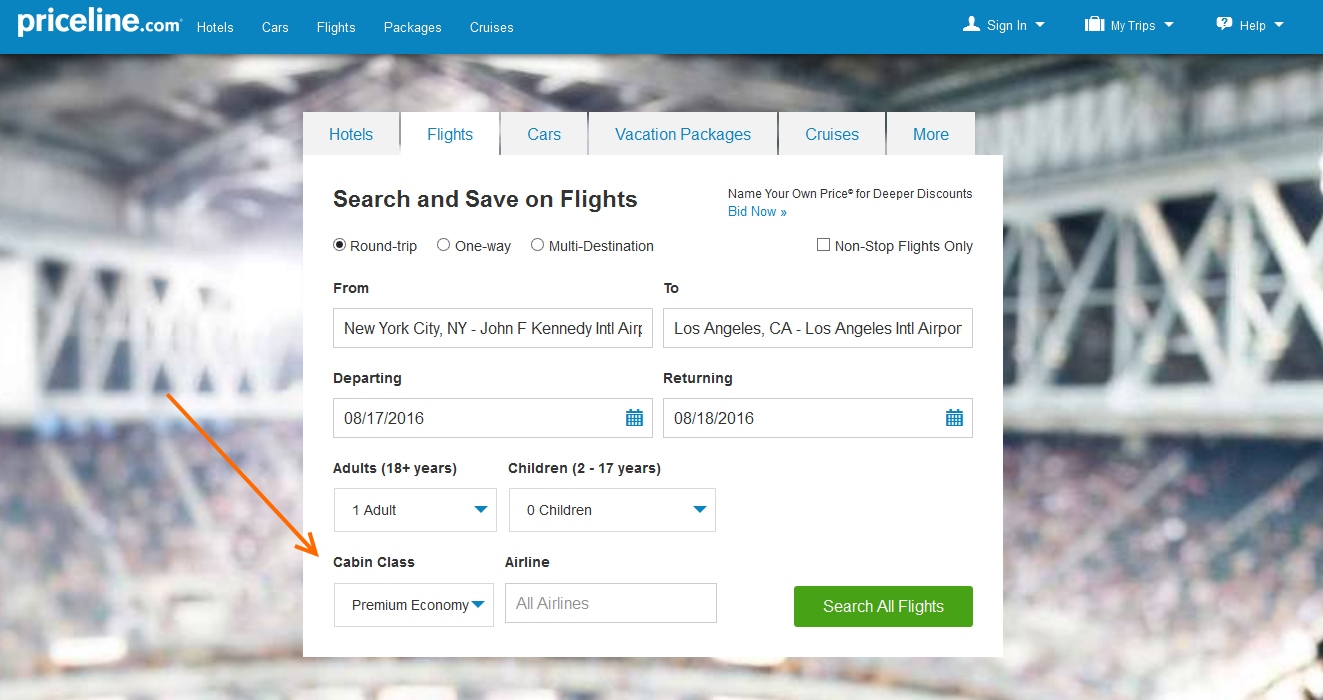The height and width of the screenshot is (700, 1323).
Task: Click the My Trips suitcase icon
Action: (x=1094, y=25)
